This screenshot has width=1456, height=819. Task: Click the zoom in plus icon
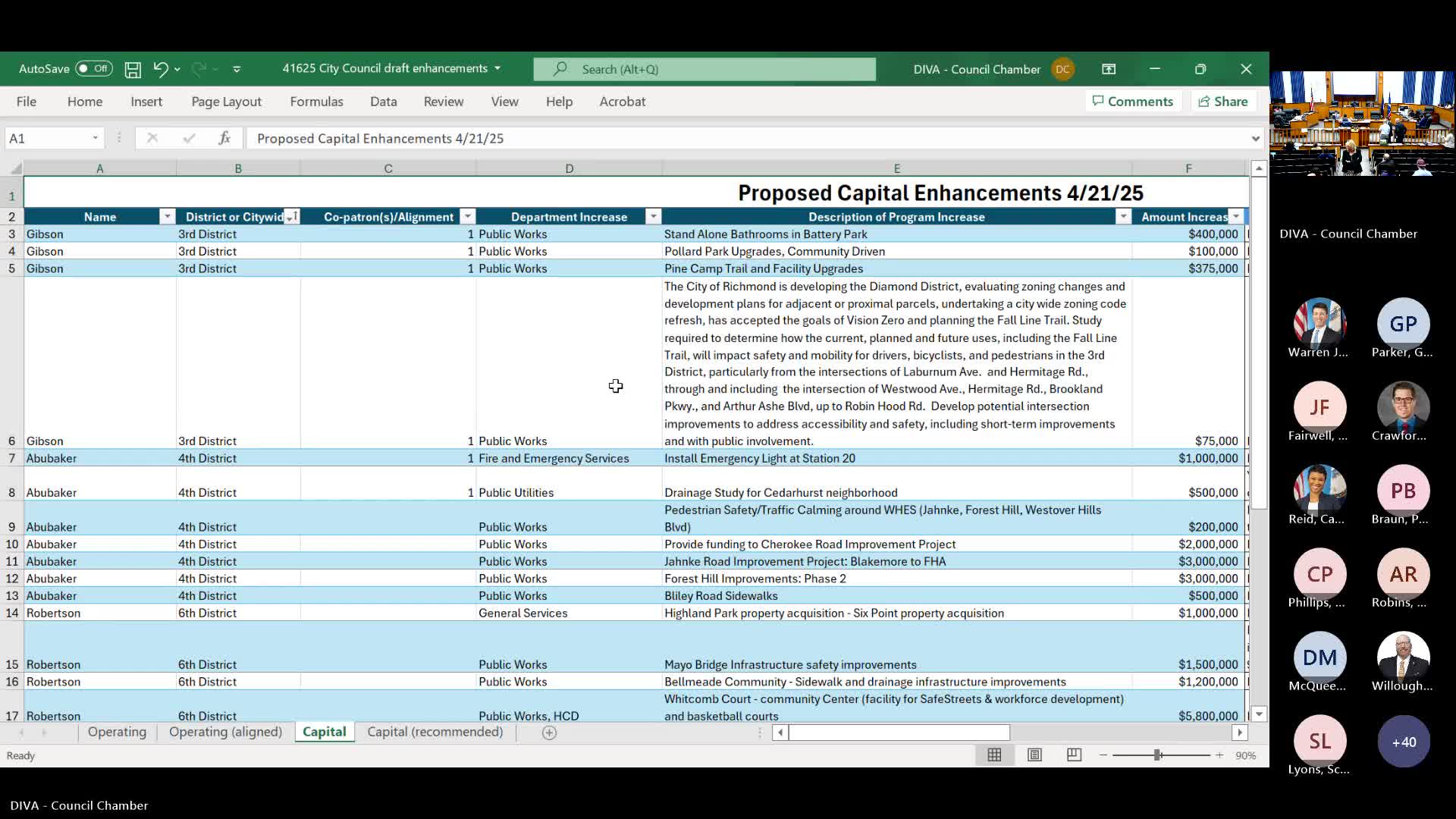[1219, 755]
